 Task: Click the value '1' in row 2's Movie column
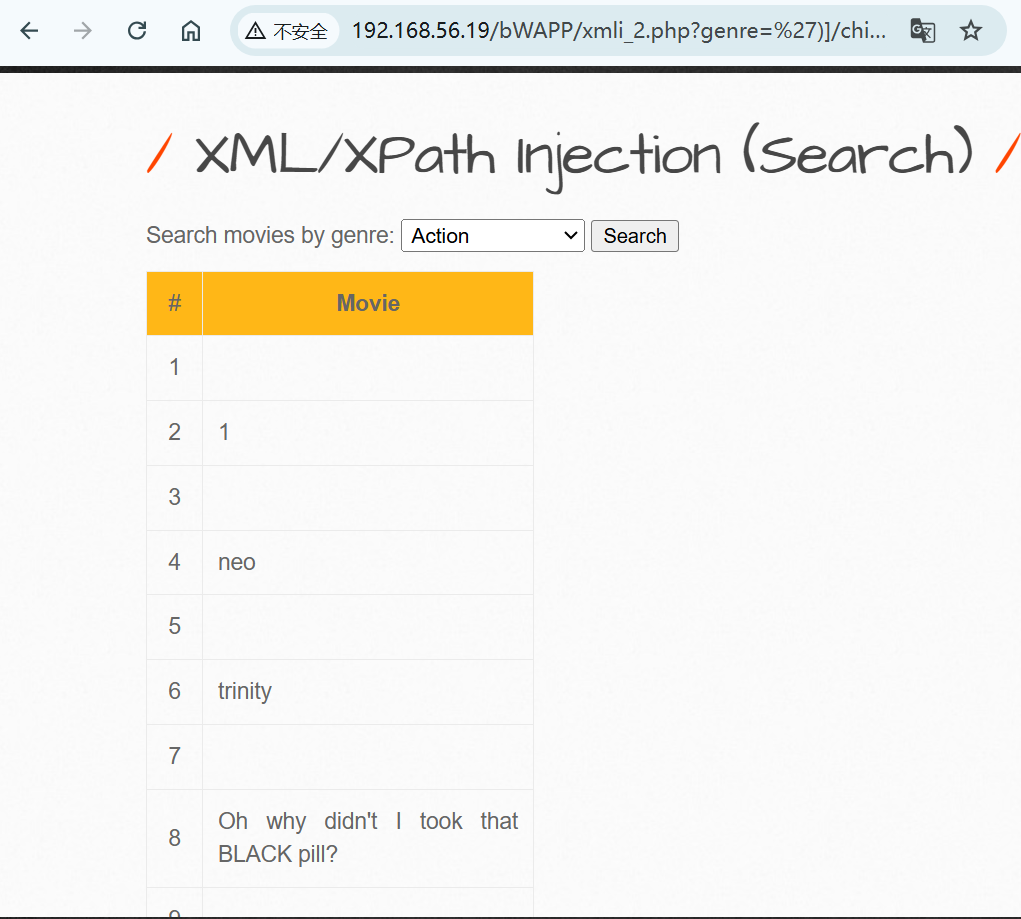click(224, 432)
